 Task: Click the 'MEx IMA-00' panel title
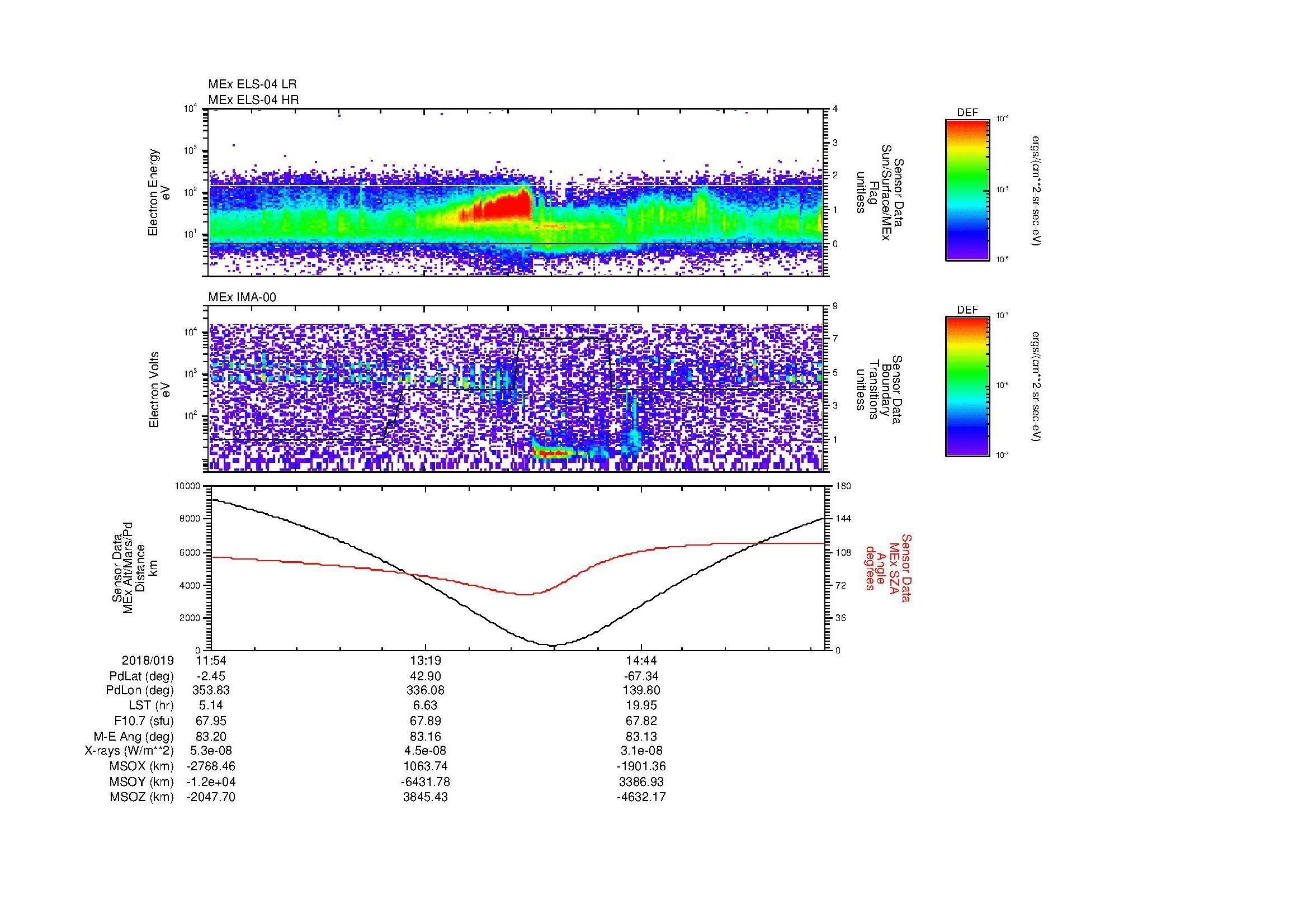pos(242,297)
